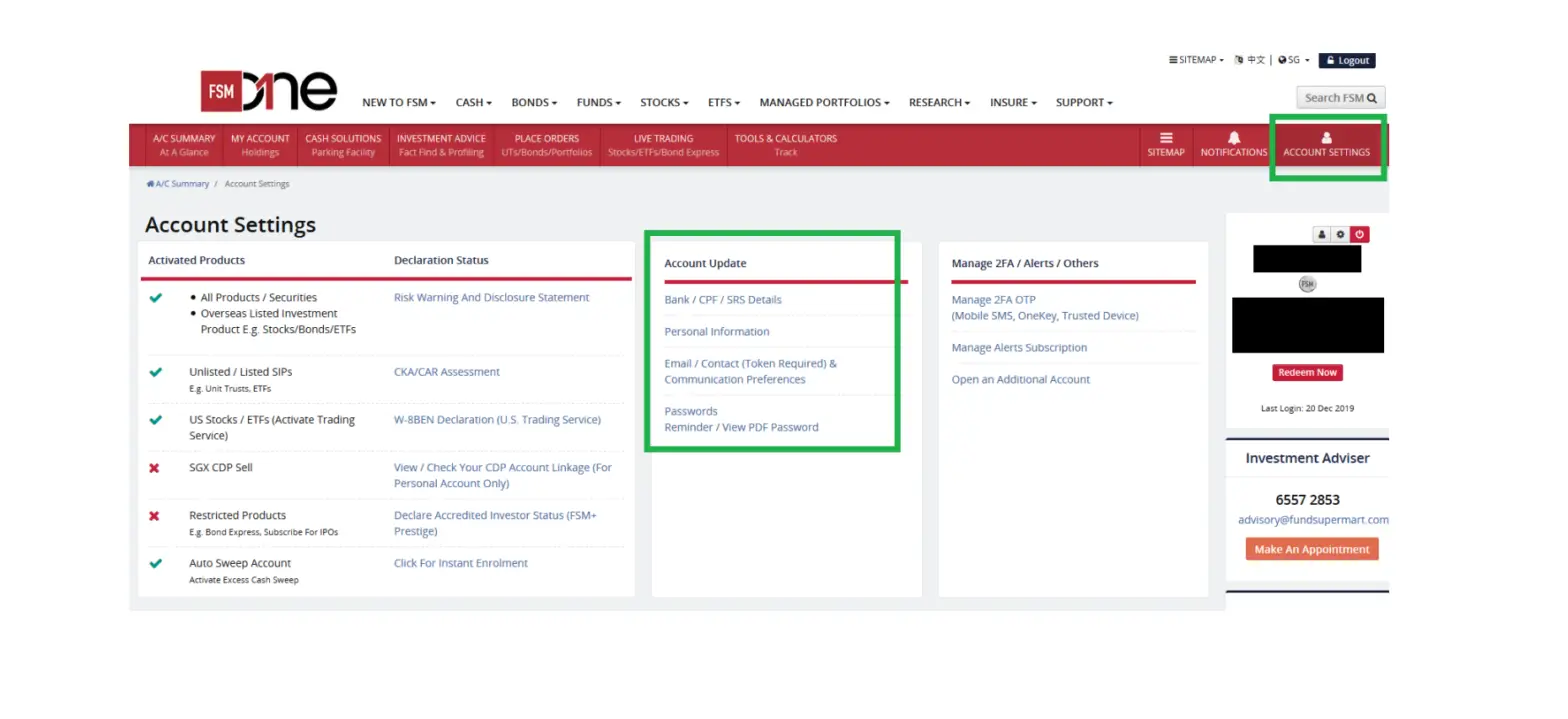
Task: Open the MY ACCOUNT Holdings tab
Action: [x=260, y=145]
